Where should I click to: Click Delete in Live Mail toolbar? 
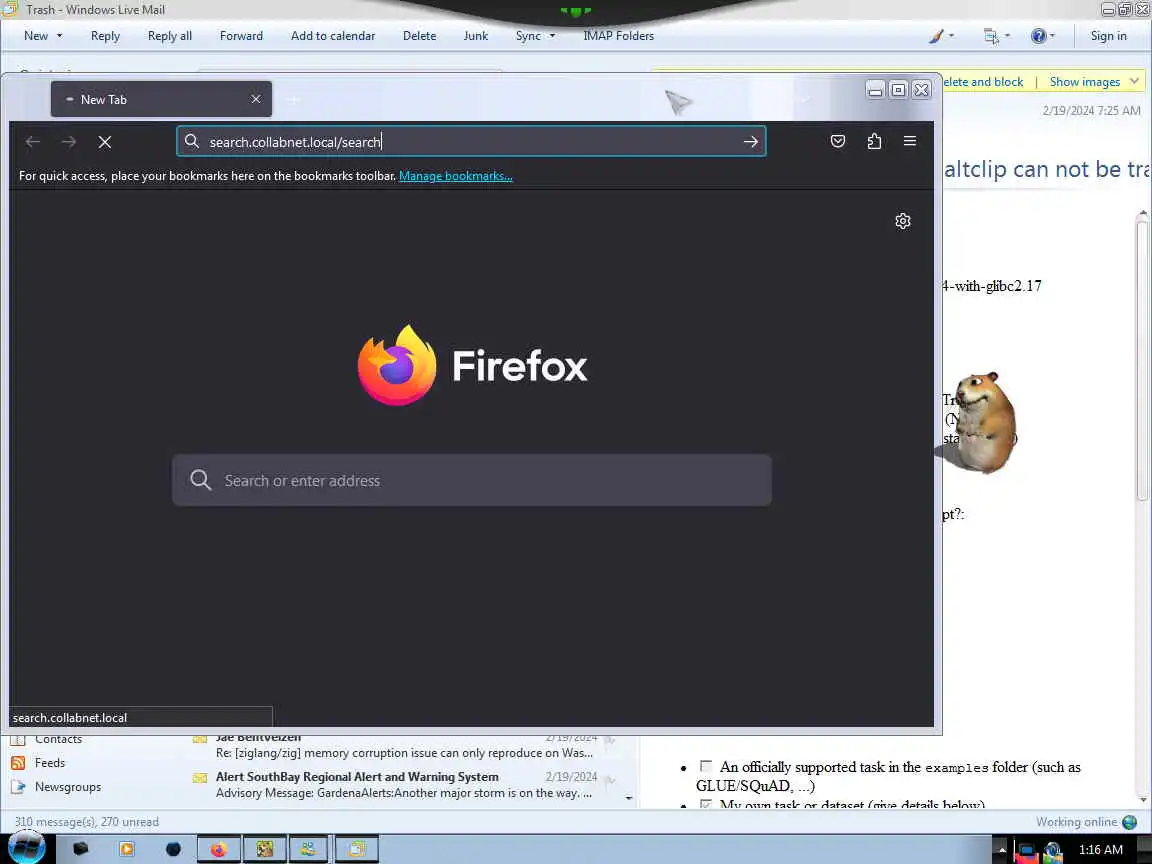pyautogui.click(x=420, y=35)
